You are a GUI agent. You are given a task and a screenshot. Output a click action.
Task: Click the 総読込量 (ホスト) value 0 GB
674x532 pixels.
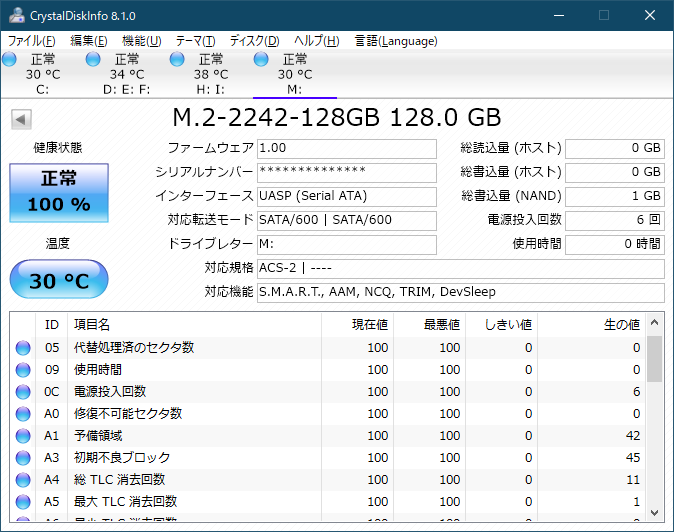[615, 149]
